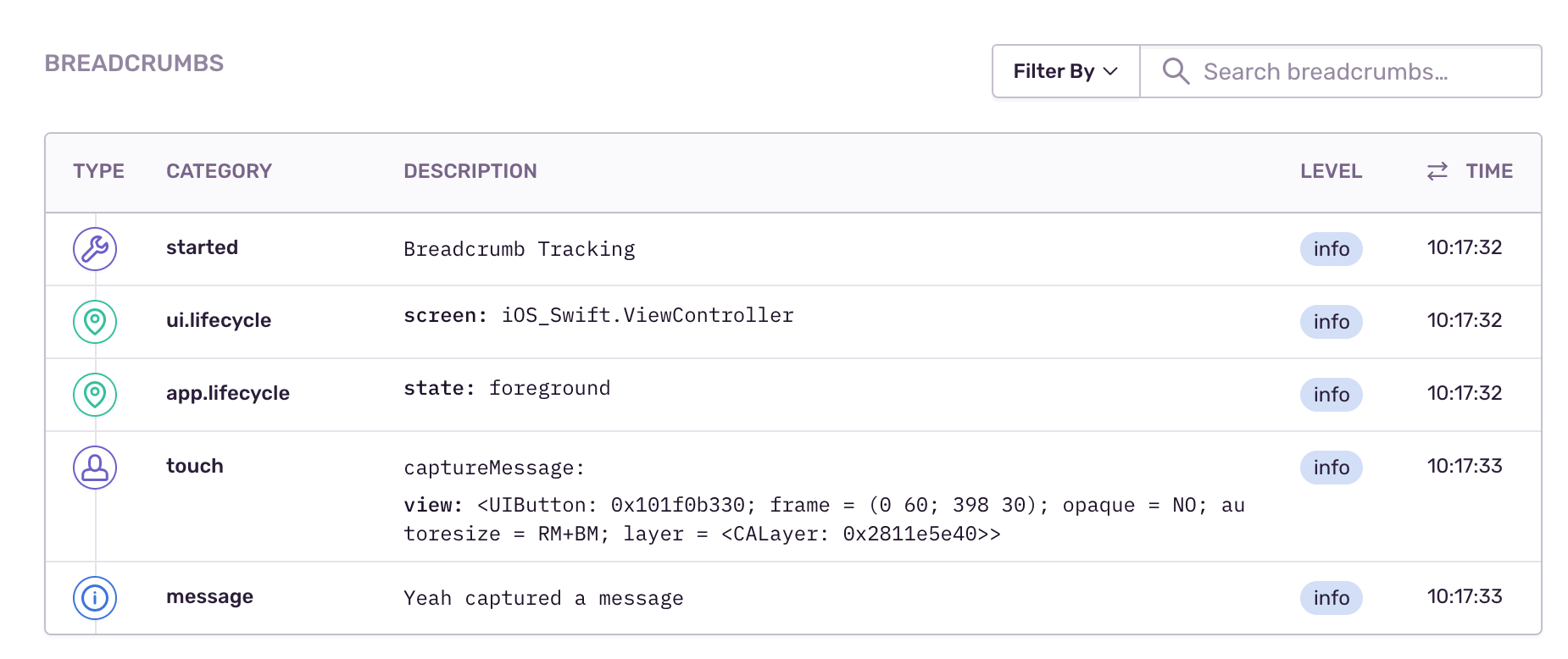Click the app.lifecycle category label

pyautogui.click(x=228, y=393)
